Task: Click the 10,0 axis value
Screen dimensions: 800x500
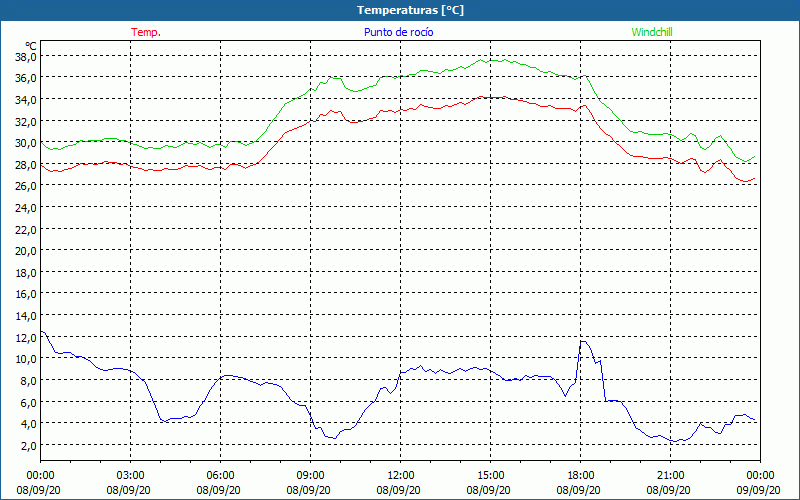Action: [x=26, y=359]
